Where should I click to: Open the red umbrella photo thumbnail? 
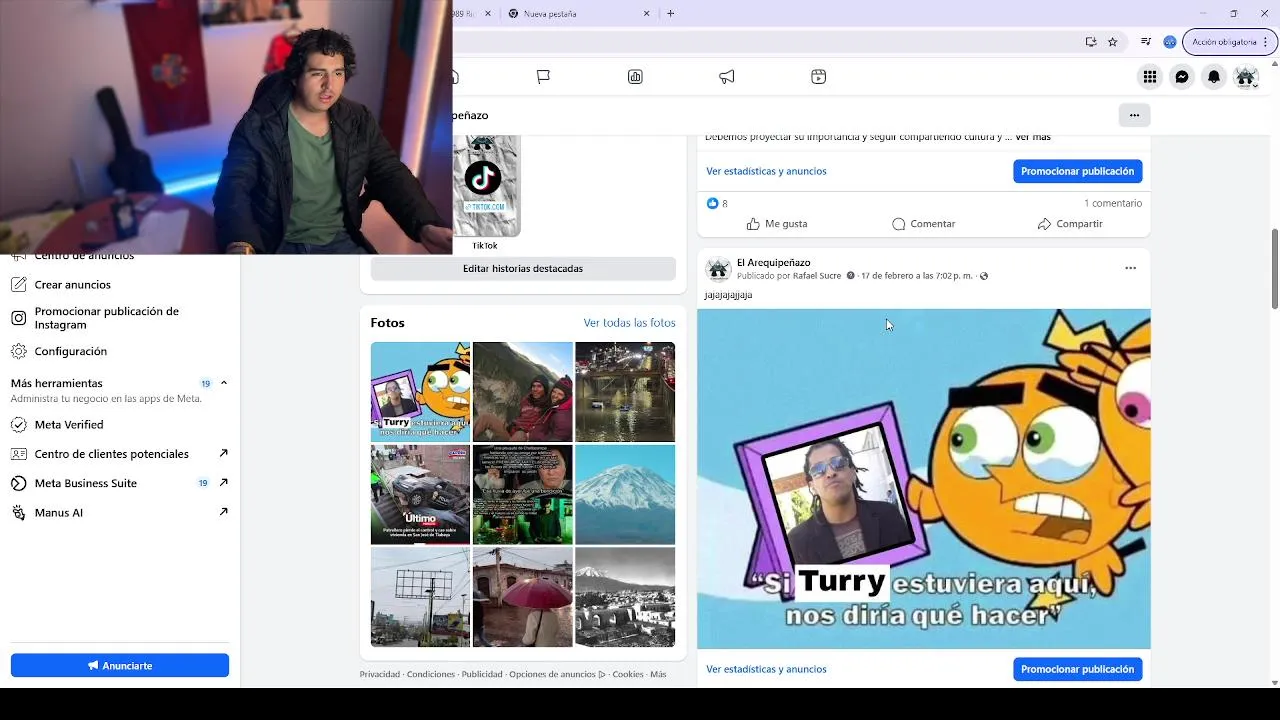[523, 596]
